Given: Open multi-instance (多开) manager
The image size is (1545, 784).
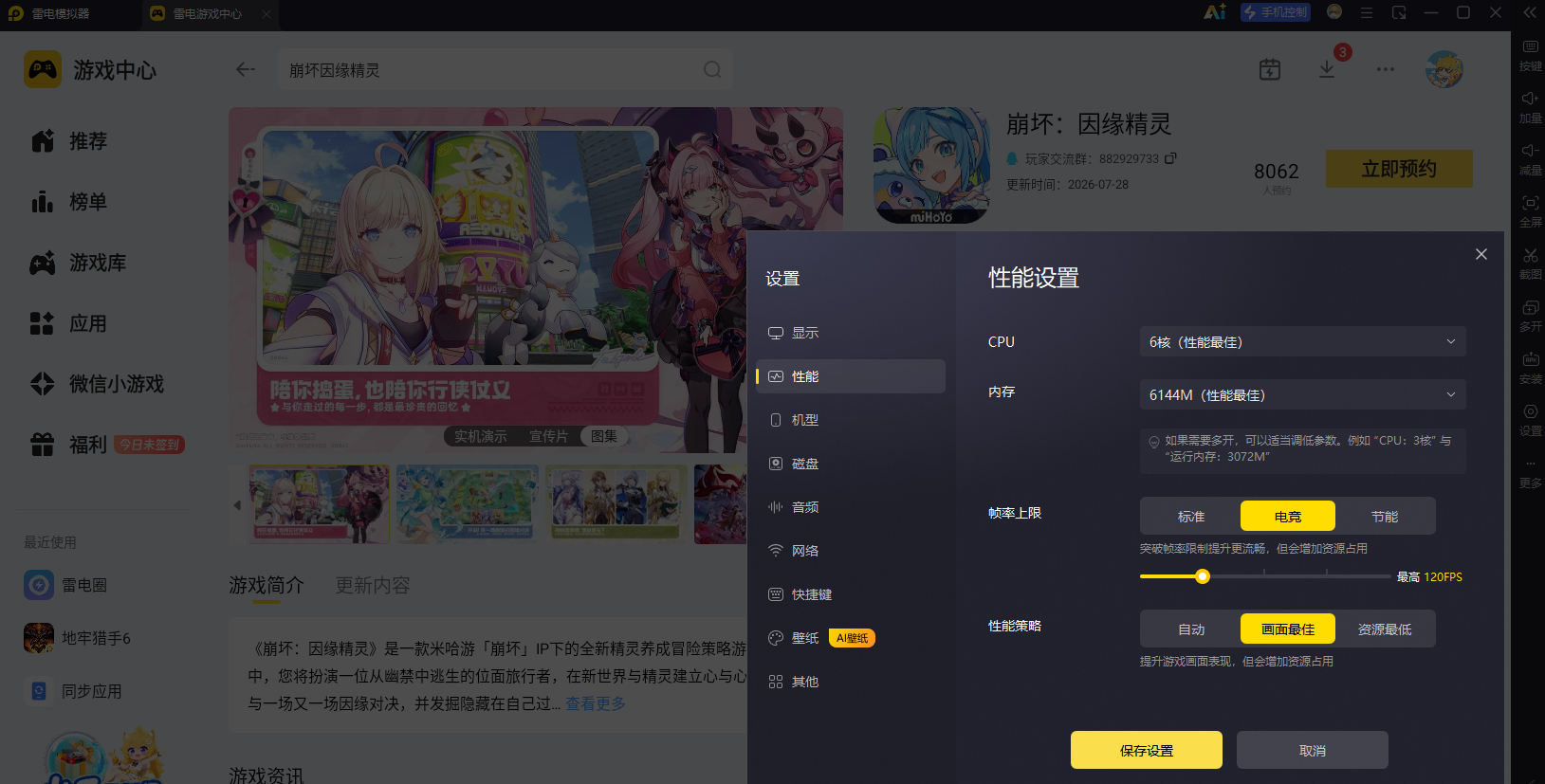Looking at the screenshot, I should 1530,317.
